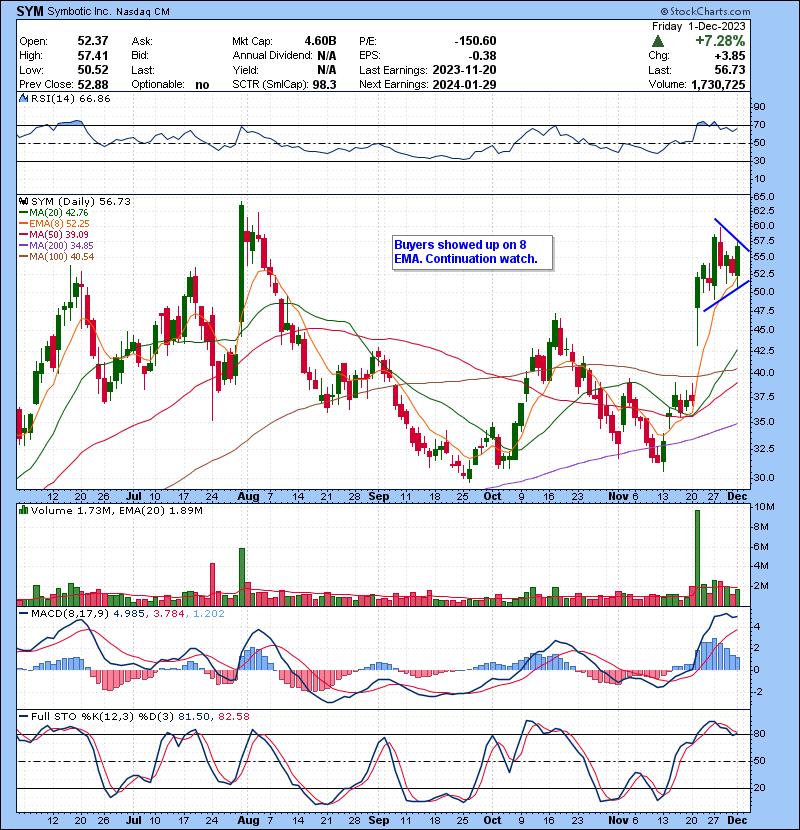Click the Symbotic Inc. company name
Image resolution: width=800 pixels, height=830 pixels.
(79, 12)
